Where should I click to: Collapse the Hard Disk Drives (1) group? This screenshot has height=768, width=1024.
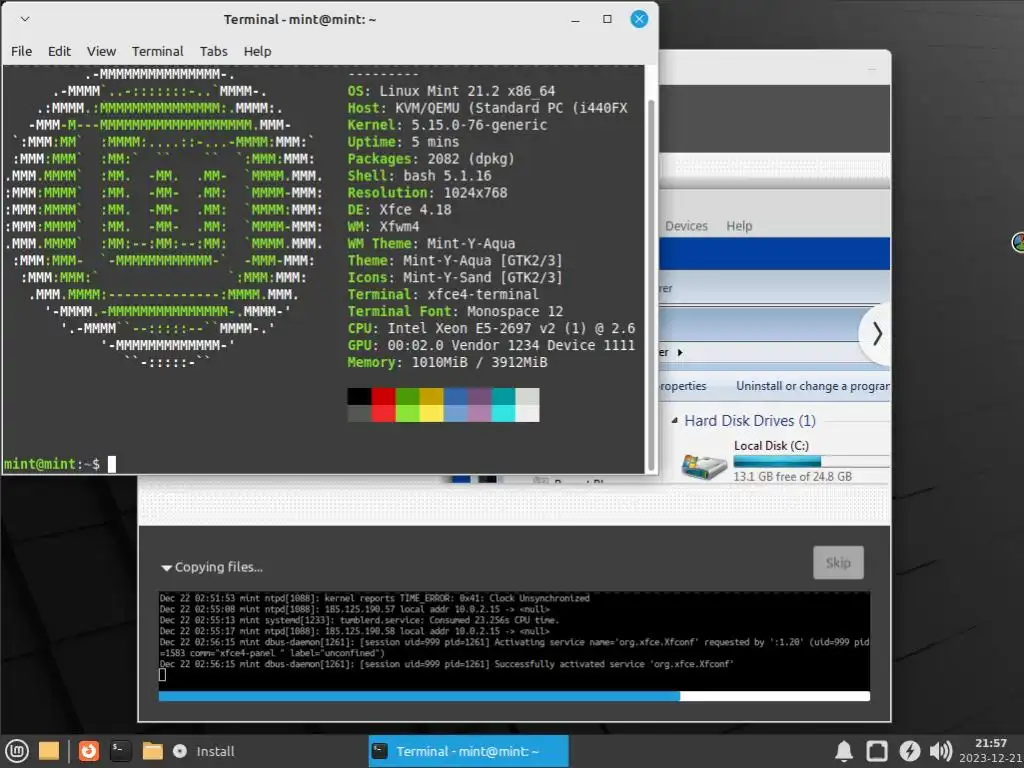[675, 421]
